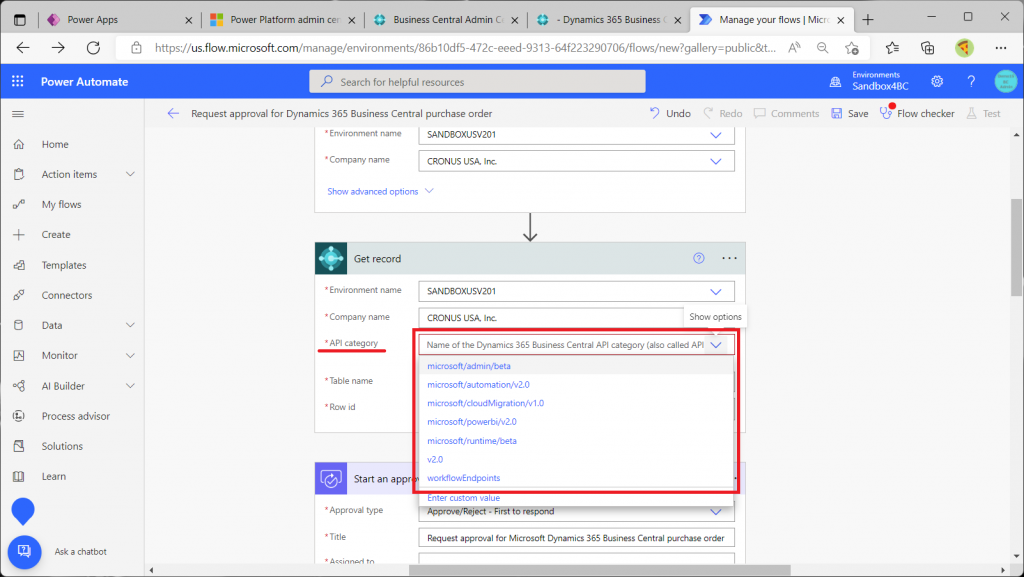Expand AI Builder section chevron
The height and width of the screenshot is (577, 1024).
point(130,386)
